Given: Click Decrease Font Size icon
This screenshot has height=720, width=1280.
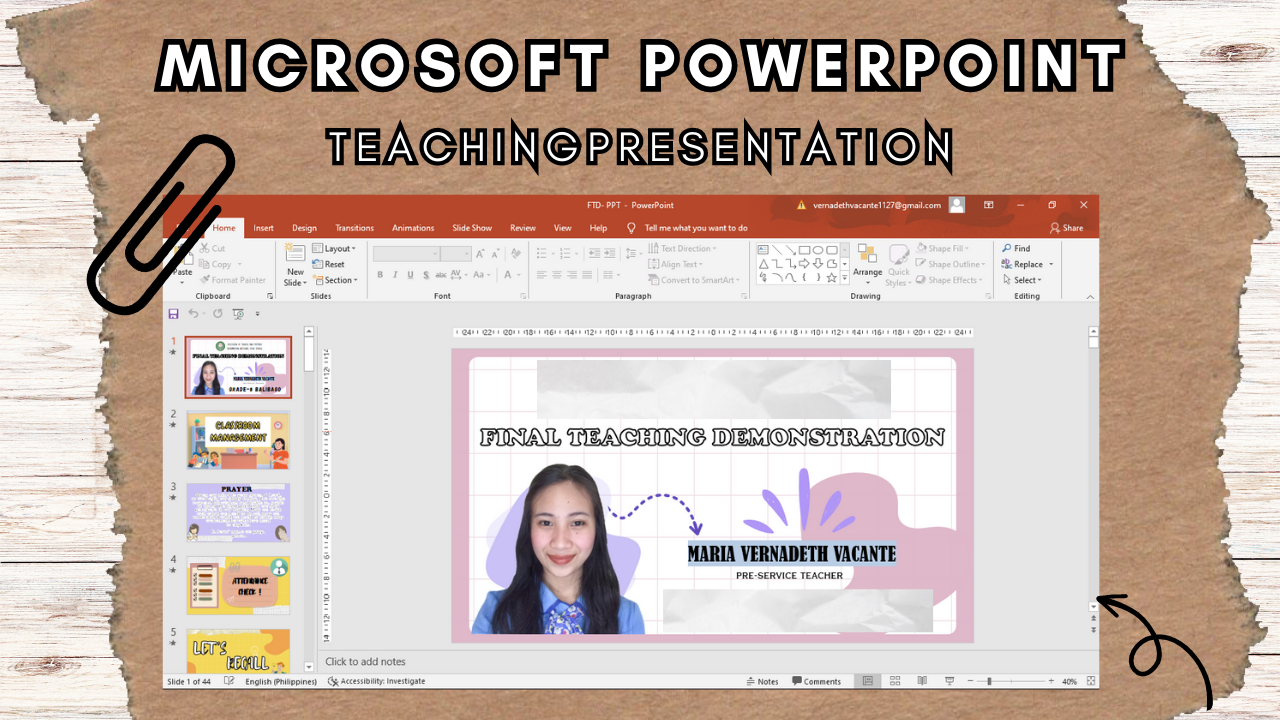Looking at the screenshot, I should click(x=496, y=254).
